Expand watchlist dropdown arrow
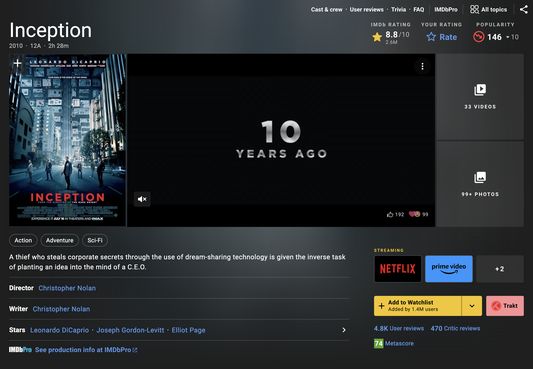 click(x=472, y=306)
